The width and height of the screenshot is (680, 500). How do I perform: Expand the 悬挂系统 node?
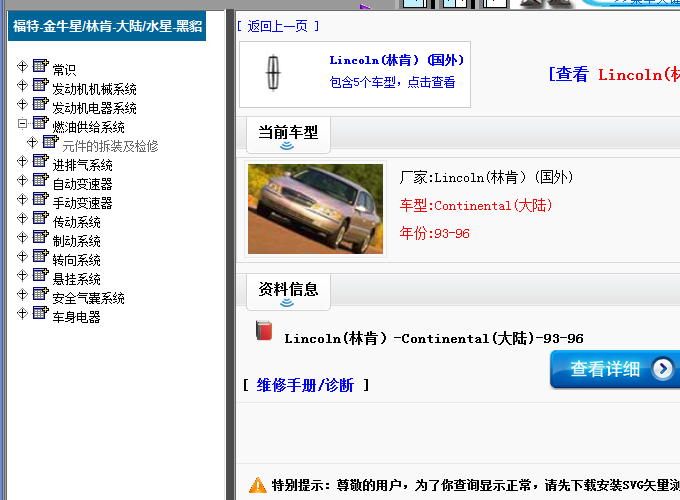(23, 275)
